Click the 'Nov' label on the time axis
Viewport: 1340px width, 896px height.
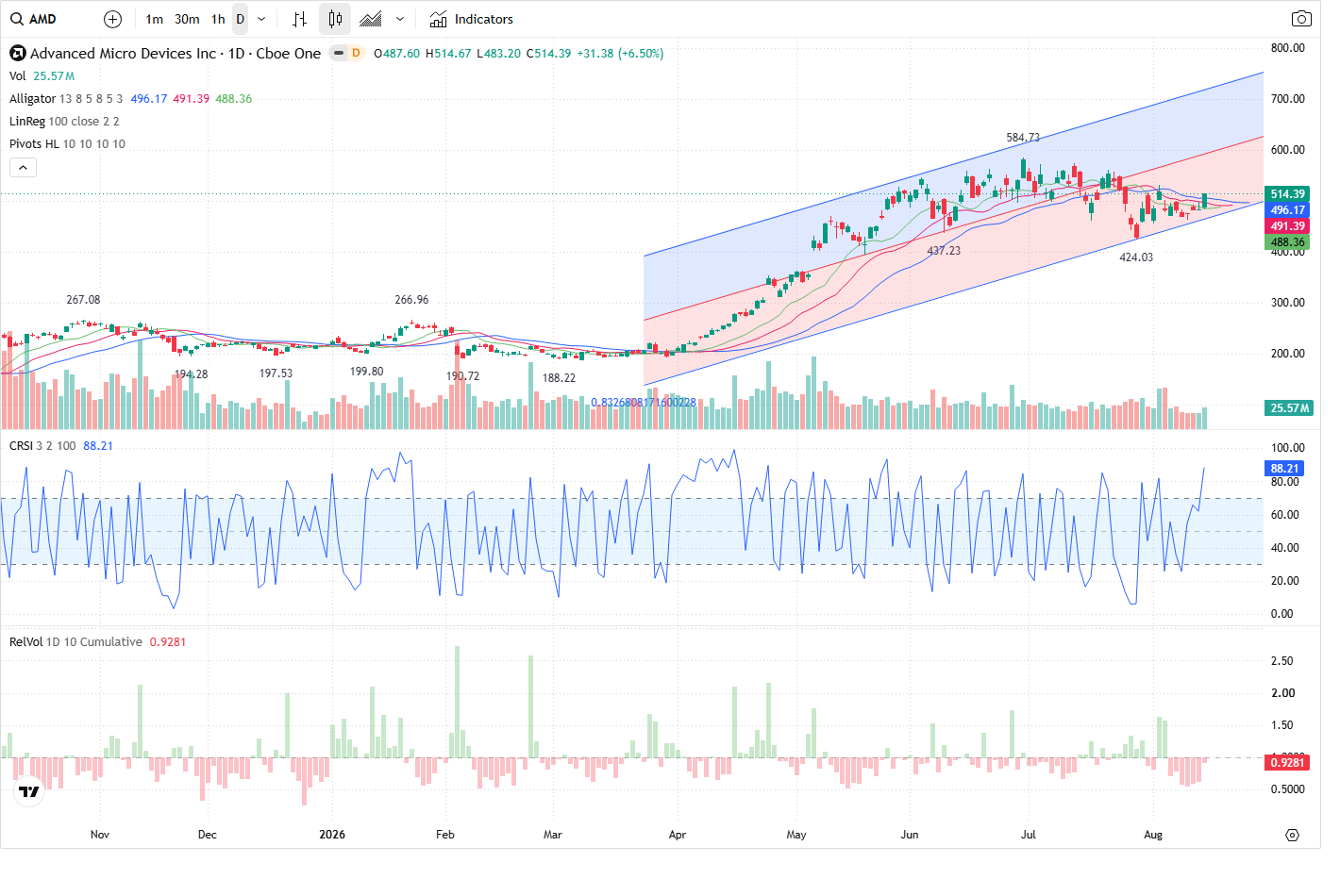pyautogui.click(x=100, y=835)
